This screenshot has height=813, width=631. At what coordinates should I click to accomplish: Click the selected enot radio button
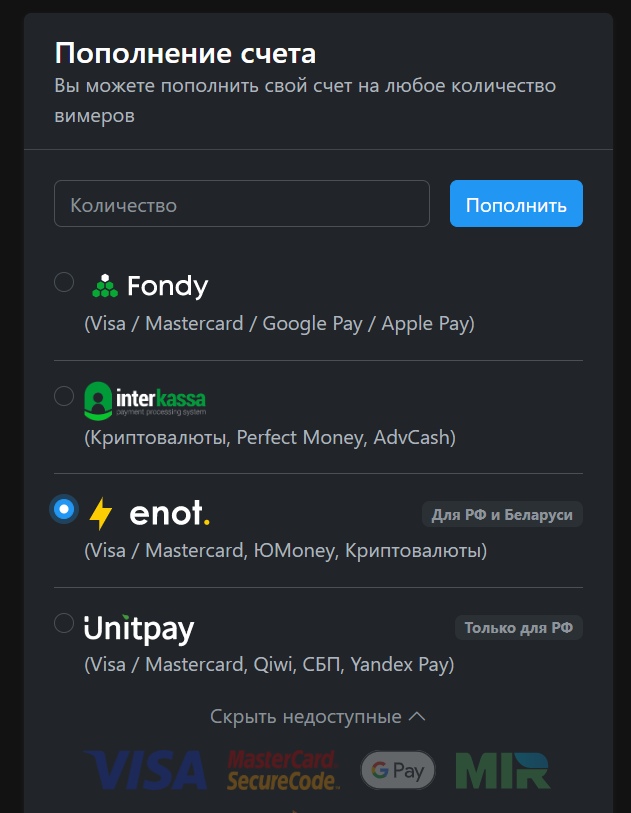pos(64,510)
